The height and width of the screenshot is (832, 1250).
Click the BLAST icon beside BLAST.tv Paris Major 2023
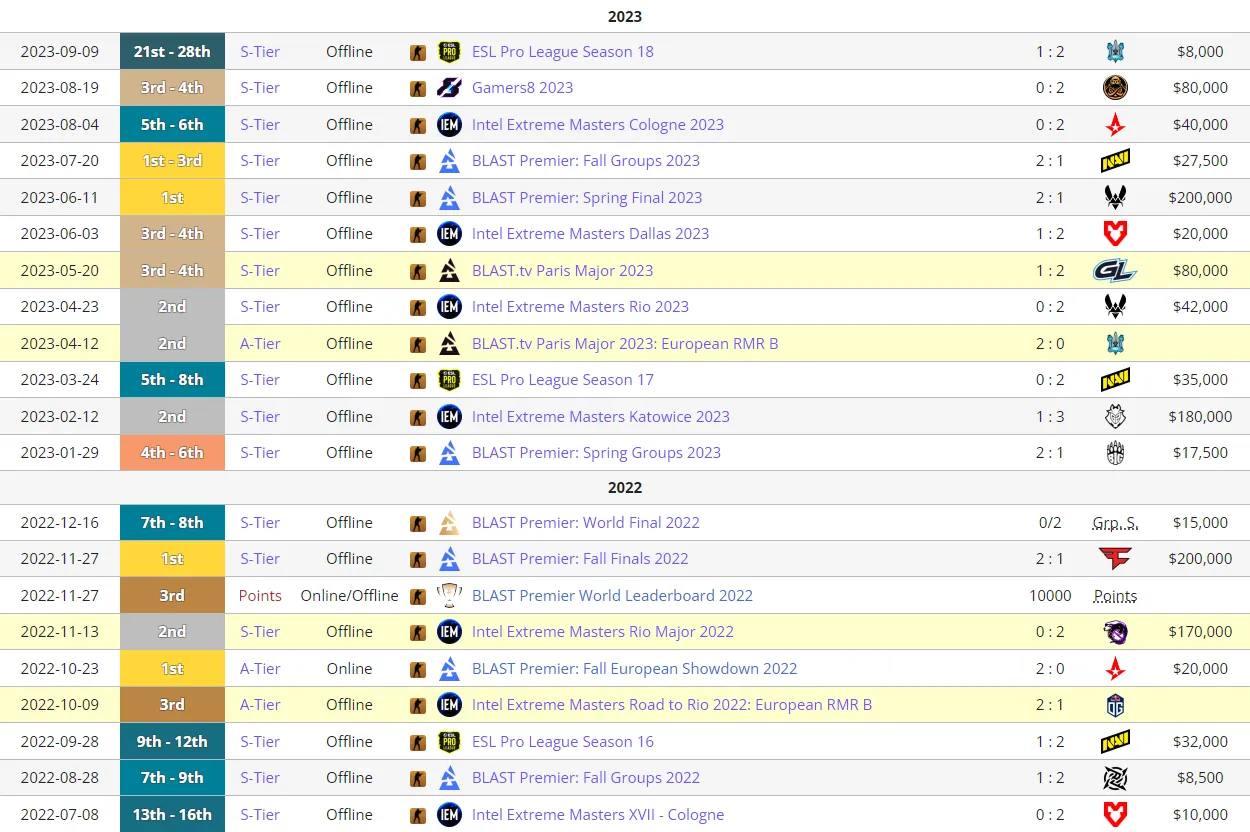[450, 271]
